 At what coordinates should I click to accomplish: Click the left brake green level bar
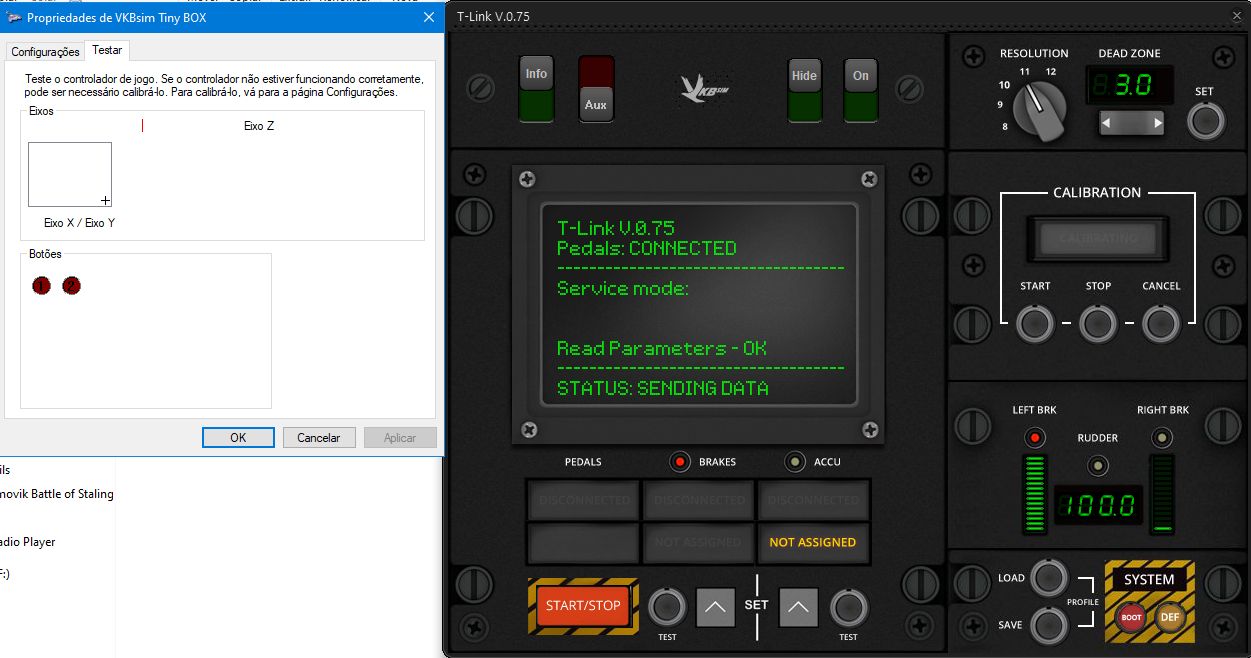[1034, 493]
